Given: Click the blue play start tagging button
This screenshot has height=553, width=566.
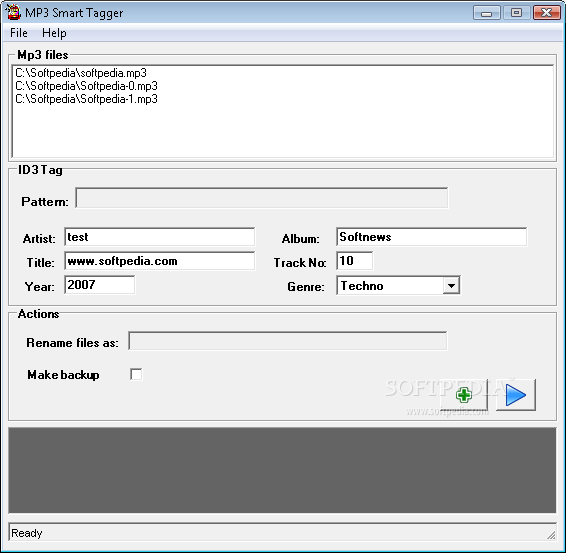Looking at the screenshot, I should pyautogui.click(x=515, y=395).
